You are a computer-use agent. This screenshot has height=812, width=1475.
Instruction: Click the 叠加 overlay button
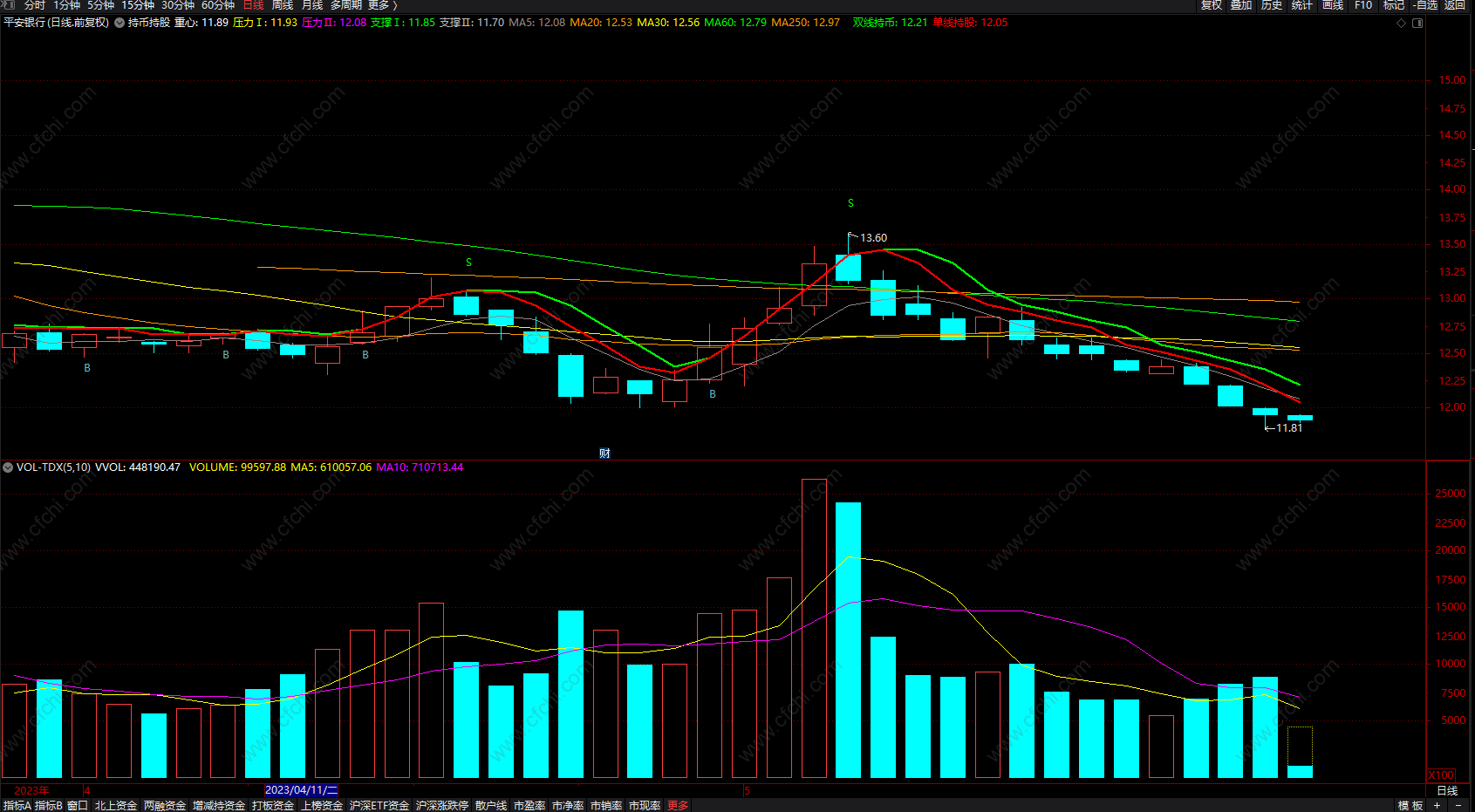pyautogui.click(x=1241, y=5)
